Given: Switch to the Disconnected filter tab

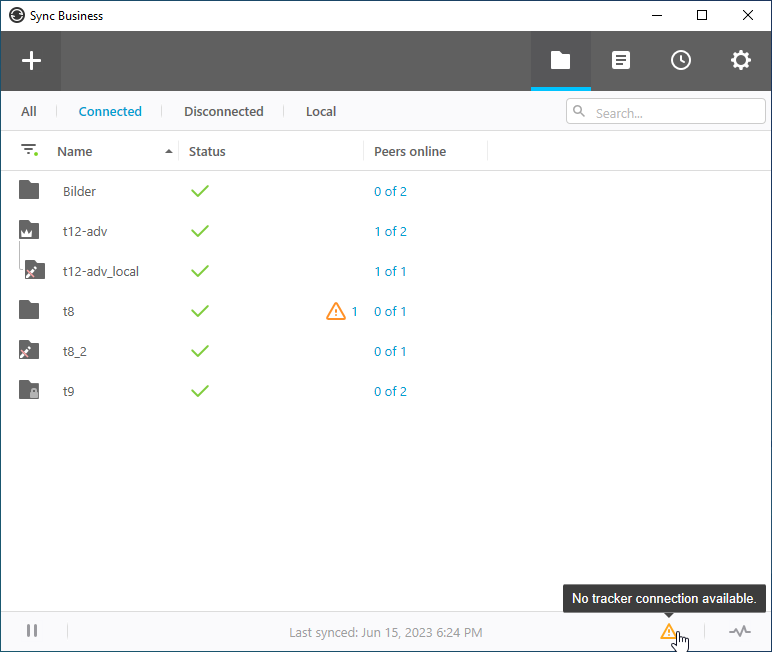Looking at the screenshot, I should point(223,112).
